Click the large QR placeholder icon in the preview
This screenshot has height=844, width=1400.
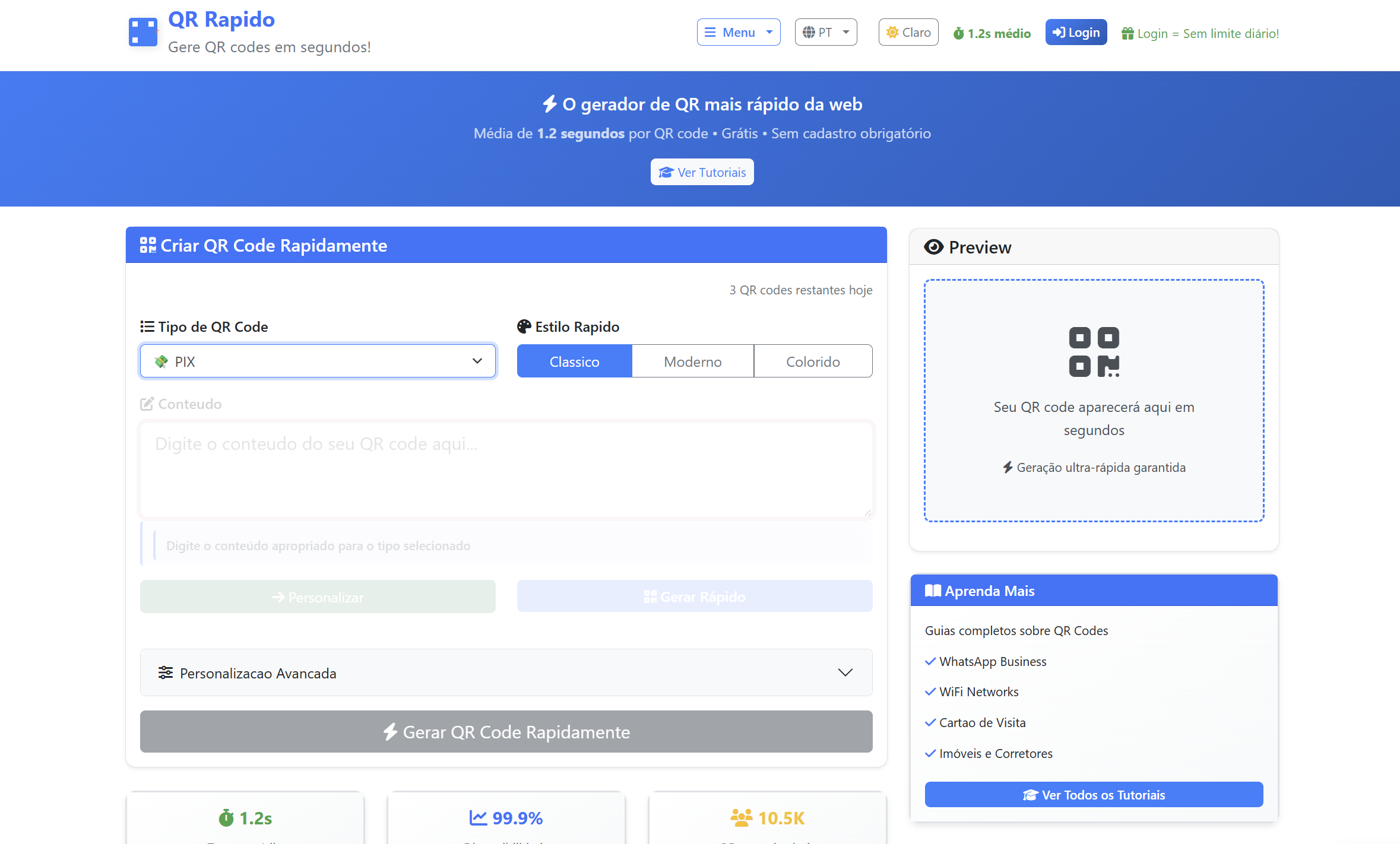[x=1094, y=352]
